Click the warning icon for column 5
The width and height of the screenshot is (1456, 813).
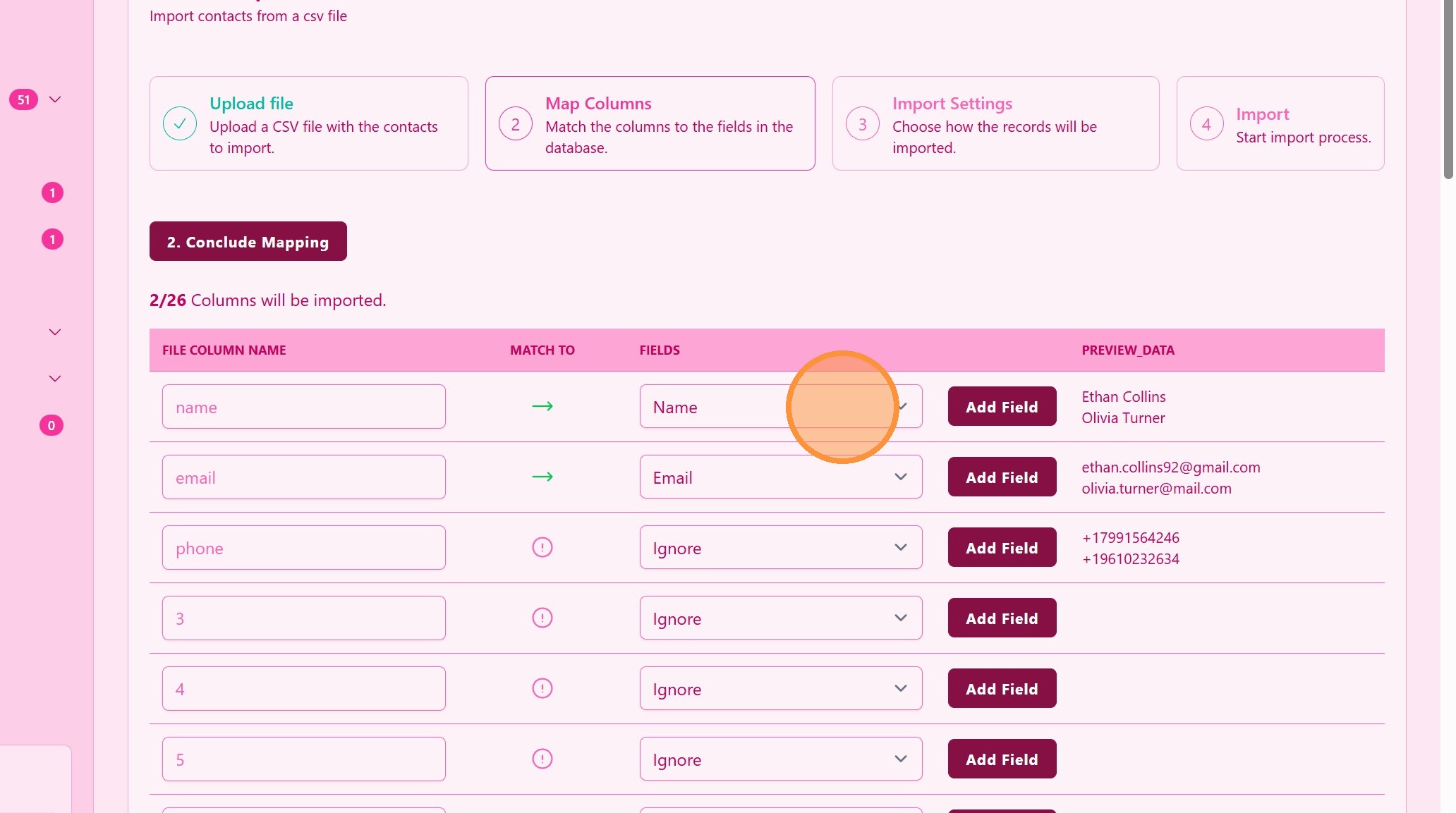[x=542, y=759]
